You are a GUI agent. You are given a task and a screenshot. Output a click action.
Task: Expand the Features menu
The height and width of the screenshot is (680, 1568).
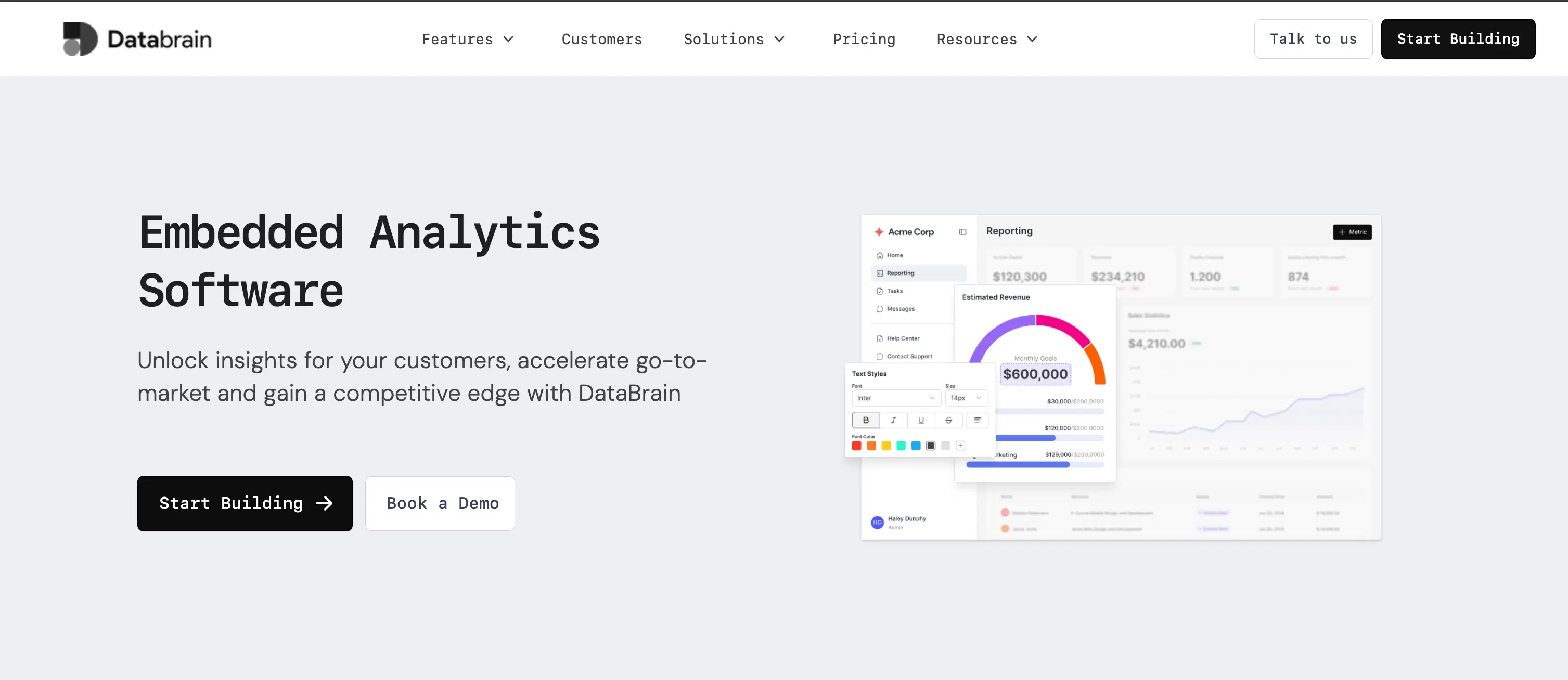coord(469,39)
